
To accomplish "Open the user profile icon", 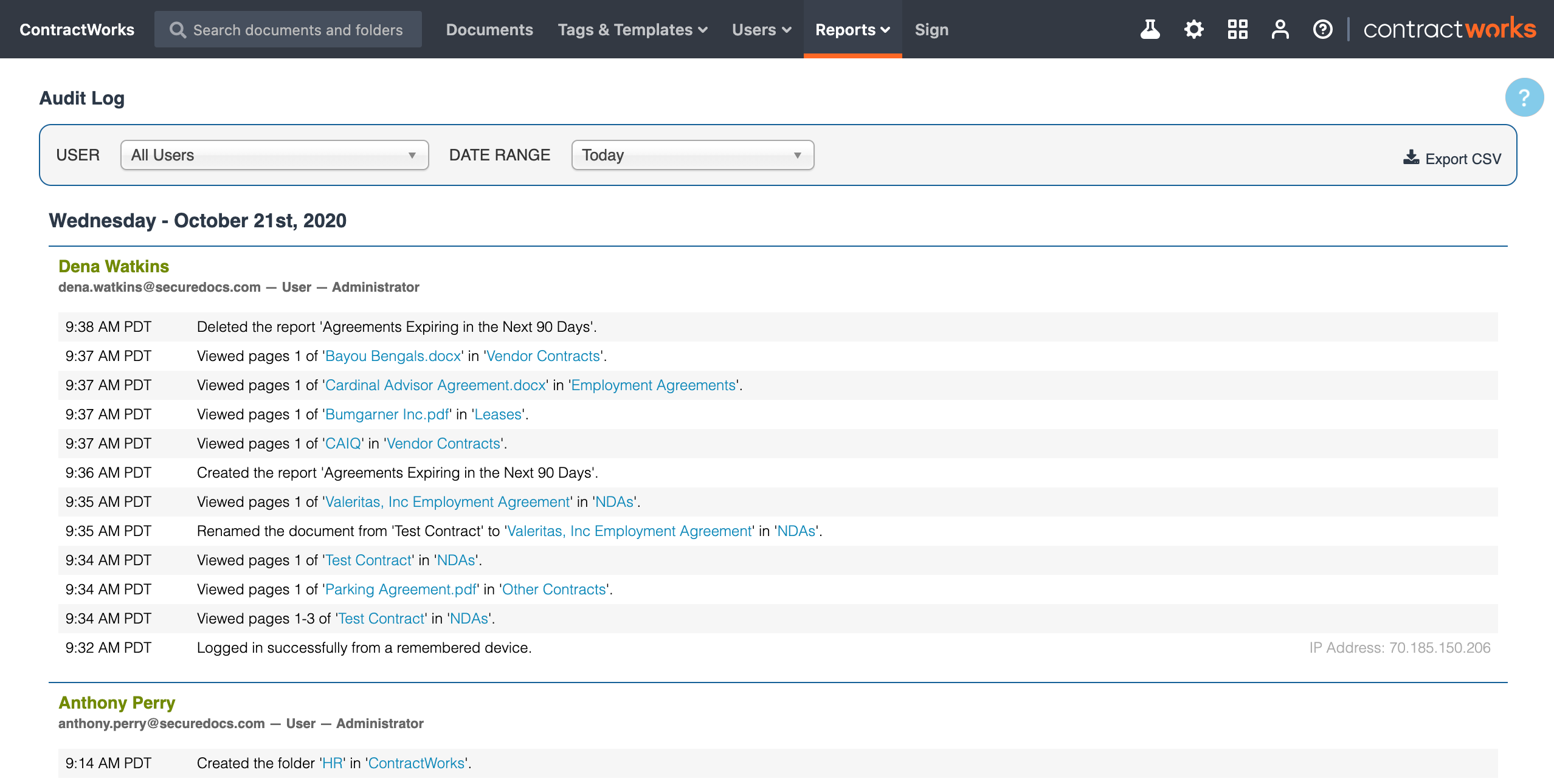I will pos(1280,29).
